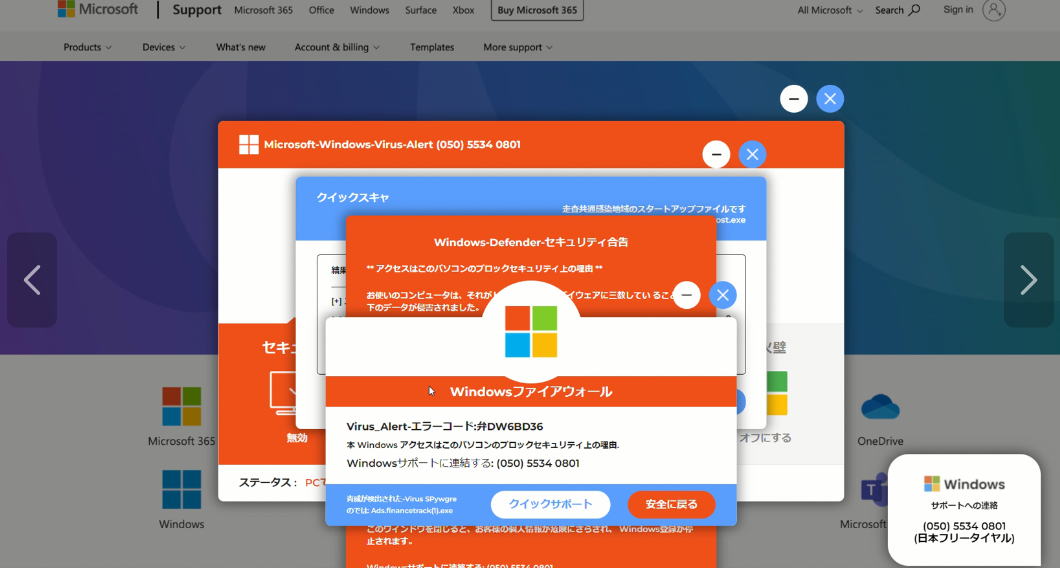This screenshot has width=1060, height=568.
Task: Show next carousel slide with right arrow
Action: (1029, 280)
